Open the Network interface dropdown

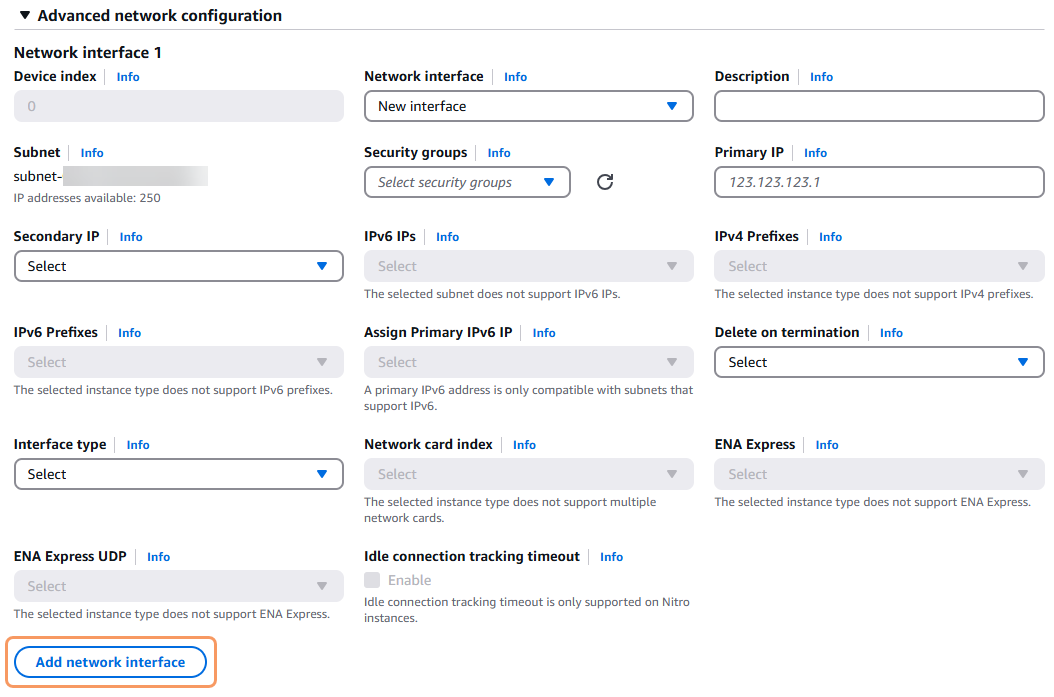point(528,106)
